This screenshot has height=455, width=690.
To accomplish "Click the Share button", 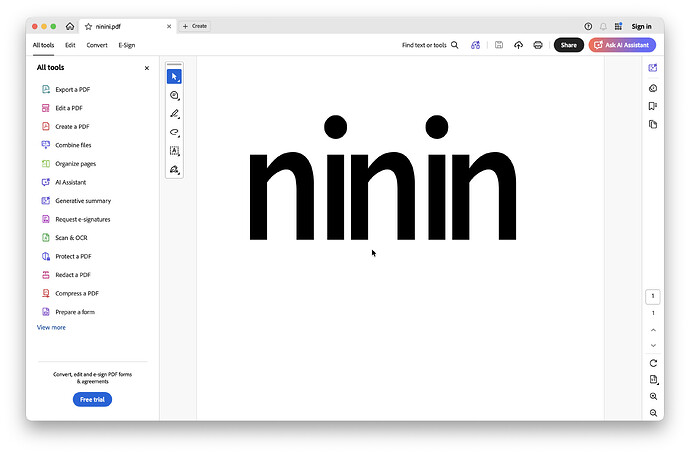I will click(x=569, y=45).
